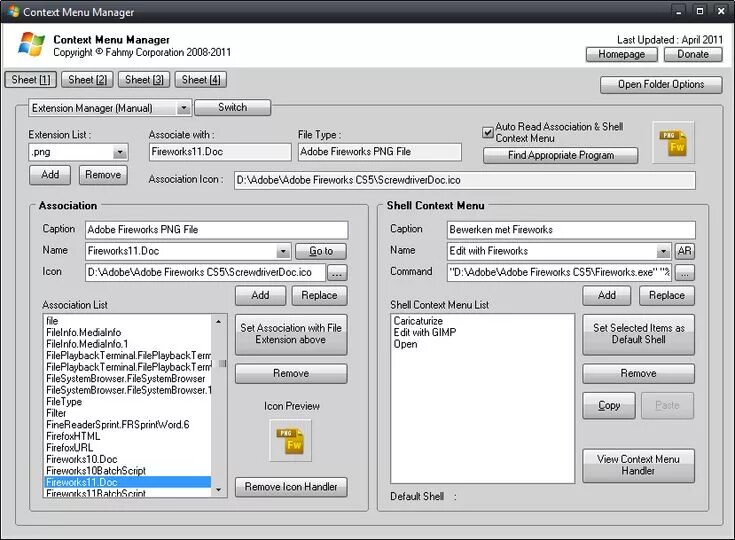Click View Context Menu Handler
Image resolution: width=735 pixels, height=540 pixels.
coord(638,465)
